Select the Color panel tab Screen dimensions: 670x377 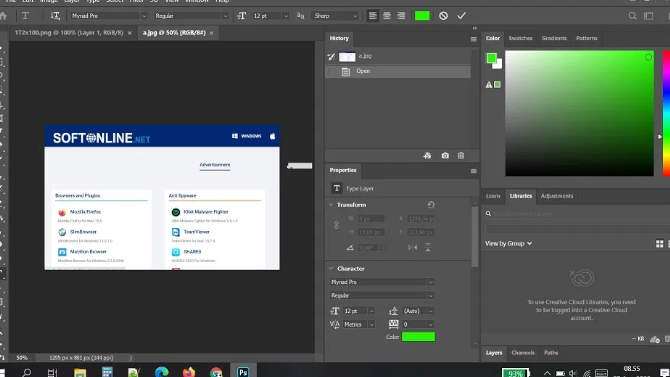point(493,38)
